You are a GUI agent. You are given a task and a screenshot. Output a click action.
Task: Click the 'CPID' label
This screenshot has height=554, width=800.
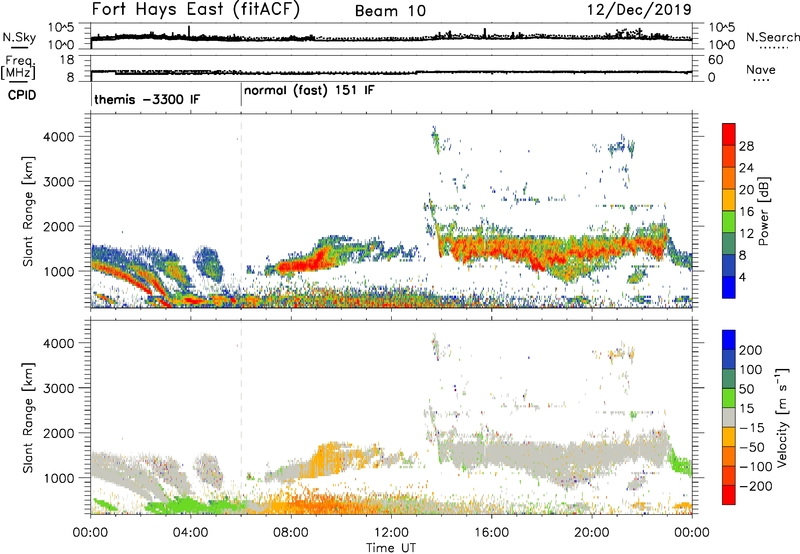(x=21, y=95)
